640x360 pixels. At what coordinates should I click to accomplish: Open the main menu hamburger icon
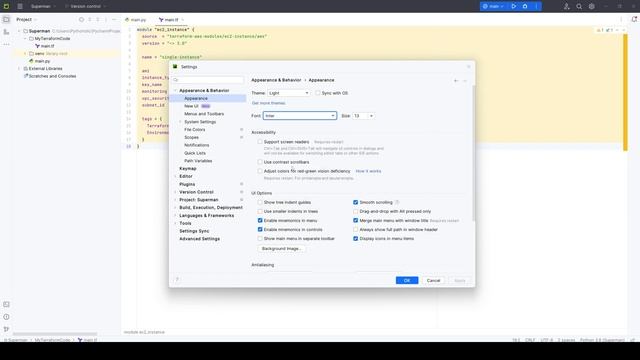(x=20, y=6)
